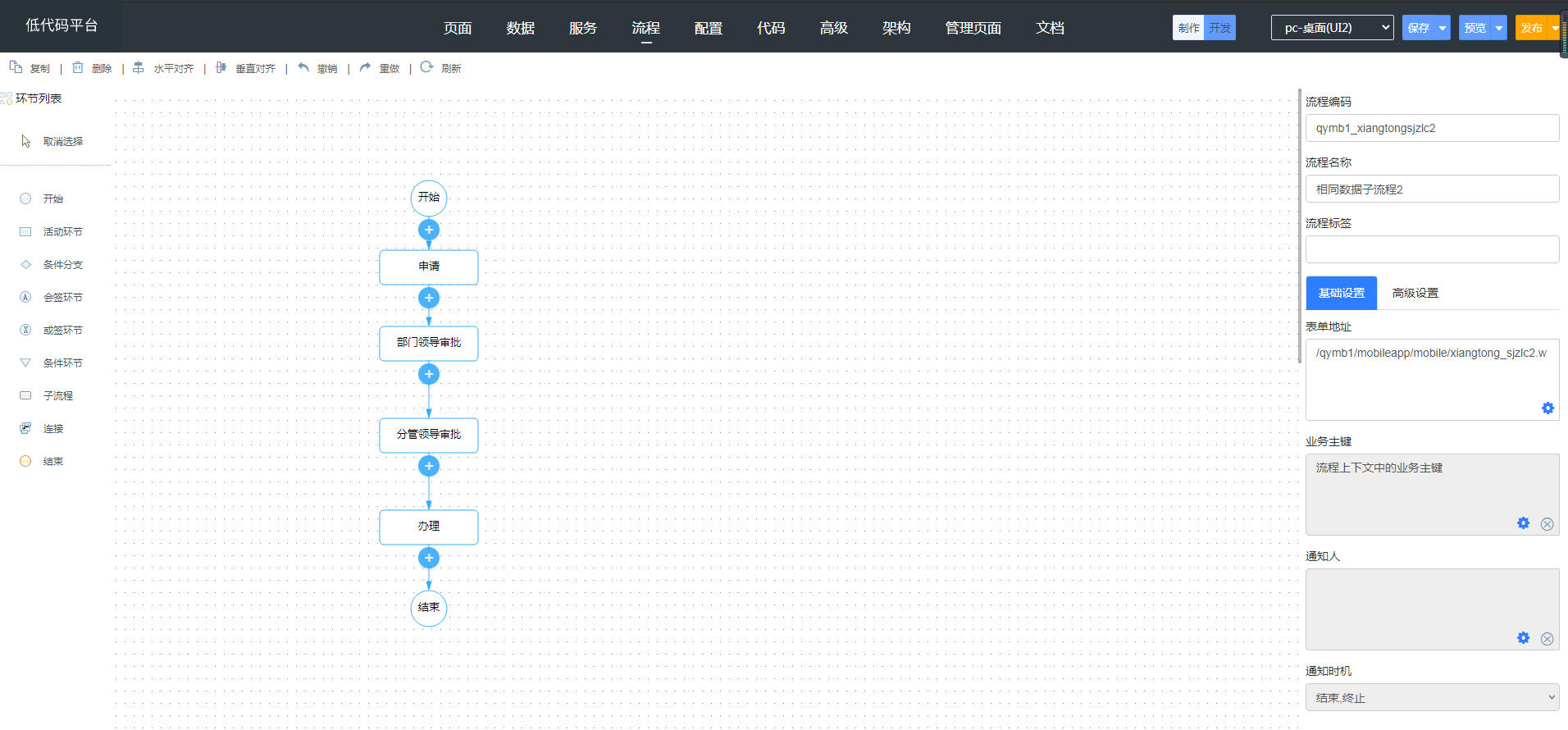Click the undo arrow icon
The width and height of the screenshot is (1568, 730).
(x=303, y=67)
